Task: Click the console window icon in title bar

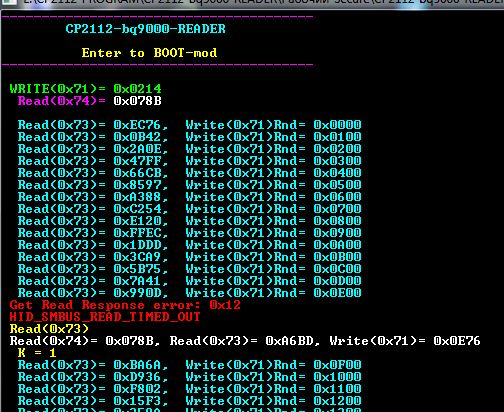Action: coord(7,2)
